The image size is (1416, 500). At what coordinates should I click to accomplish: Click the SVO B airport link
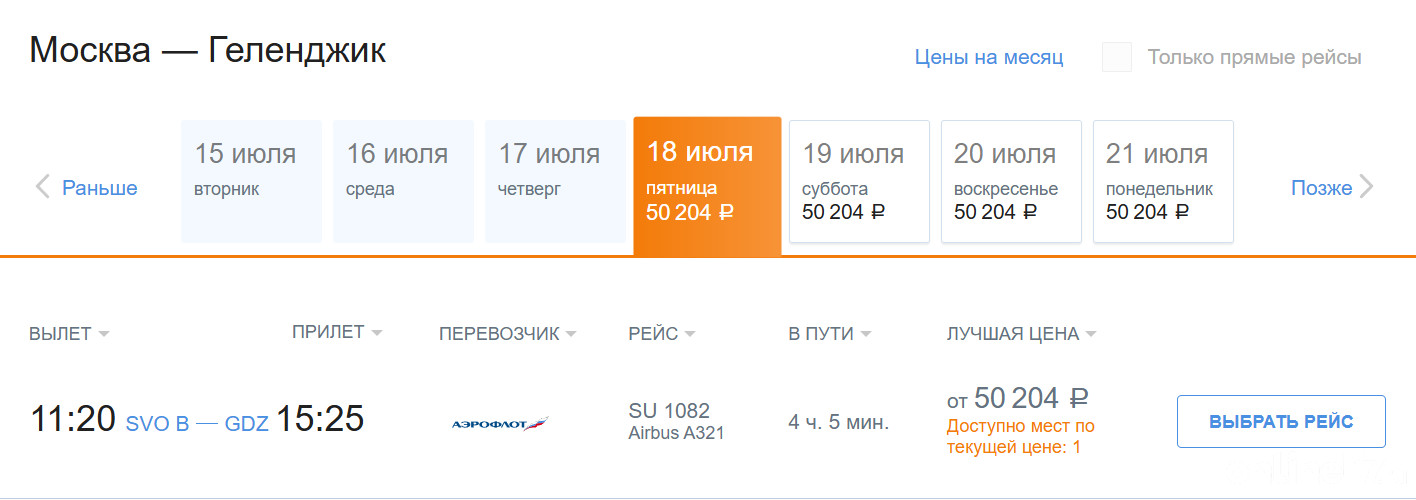point(157,424)
